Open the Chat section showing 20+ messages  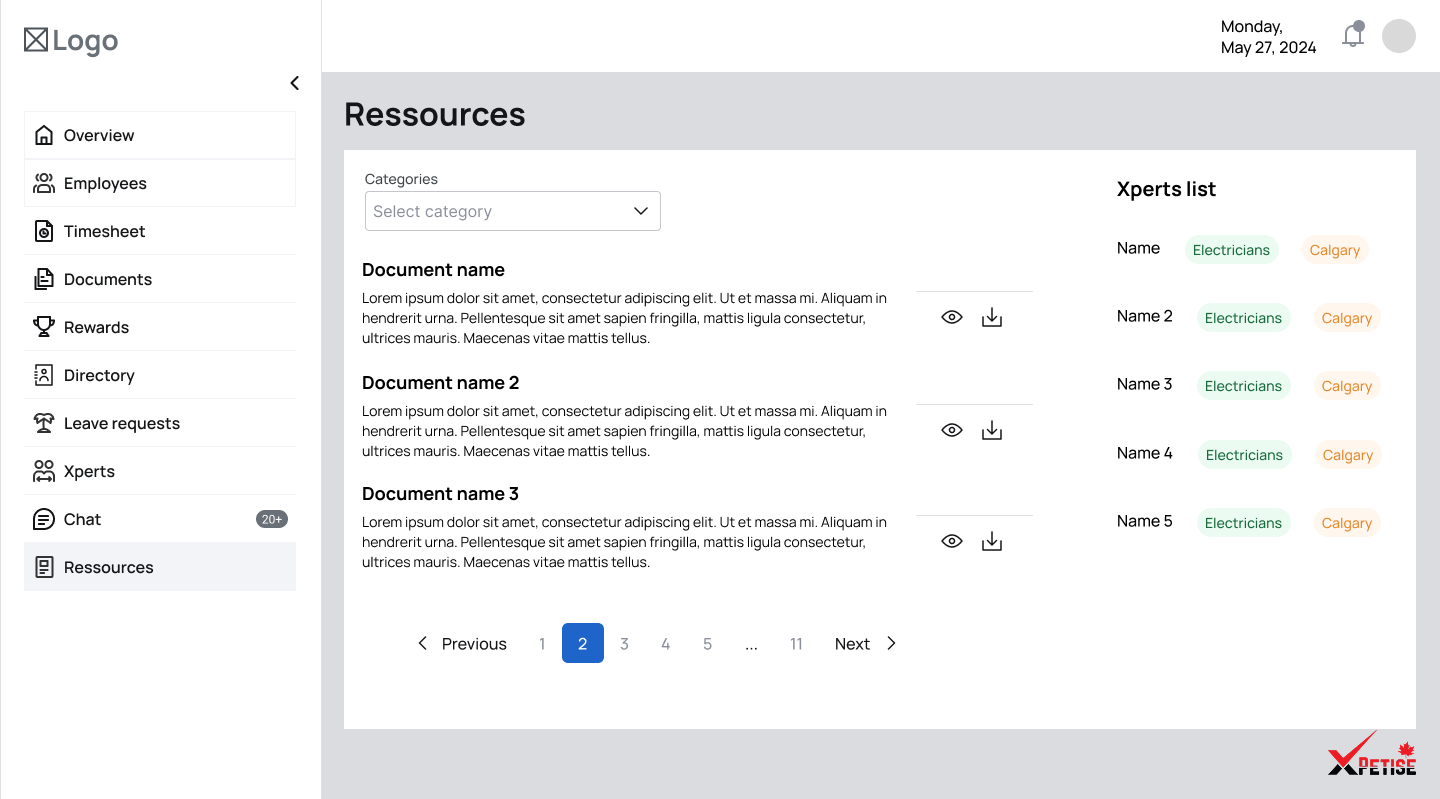point(82,518)
